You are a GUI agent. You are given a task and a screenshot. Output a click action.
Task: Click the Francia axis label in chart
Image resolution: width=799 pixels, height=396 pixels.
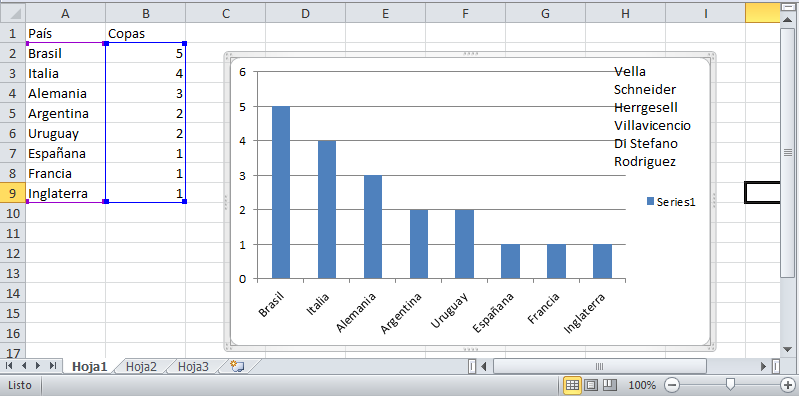point(544,308)
